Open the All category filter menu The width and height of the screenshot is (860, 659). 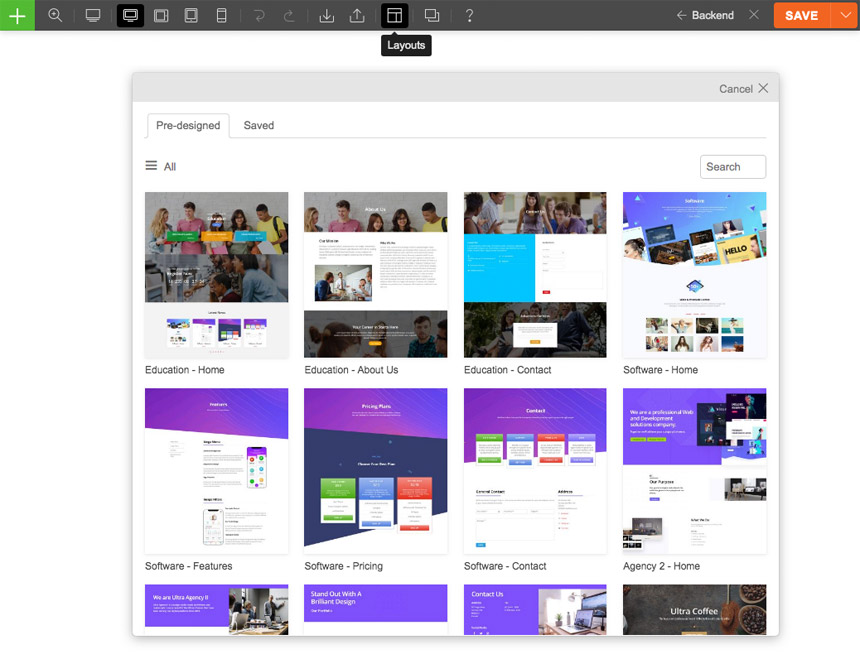161,166
